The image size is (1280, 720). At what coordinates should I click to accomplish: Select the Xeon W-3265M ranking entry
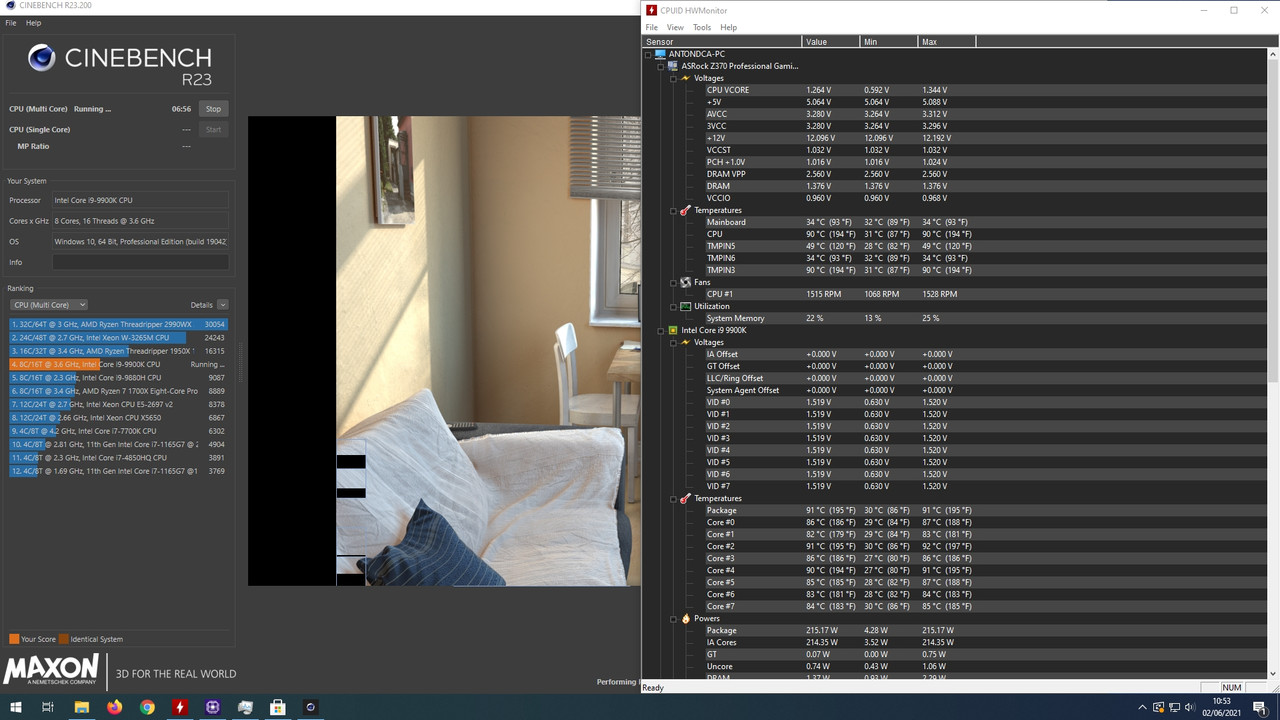[x=118, y=338]
